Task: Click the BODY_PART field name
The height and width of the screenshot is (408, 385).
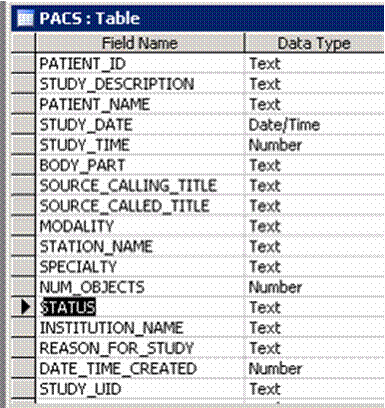Action: (82, 165)
